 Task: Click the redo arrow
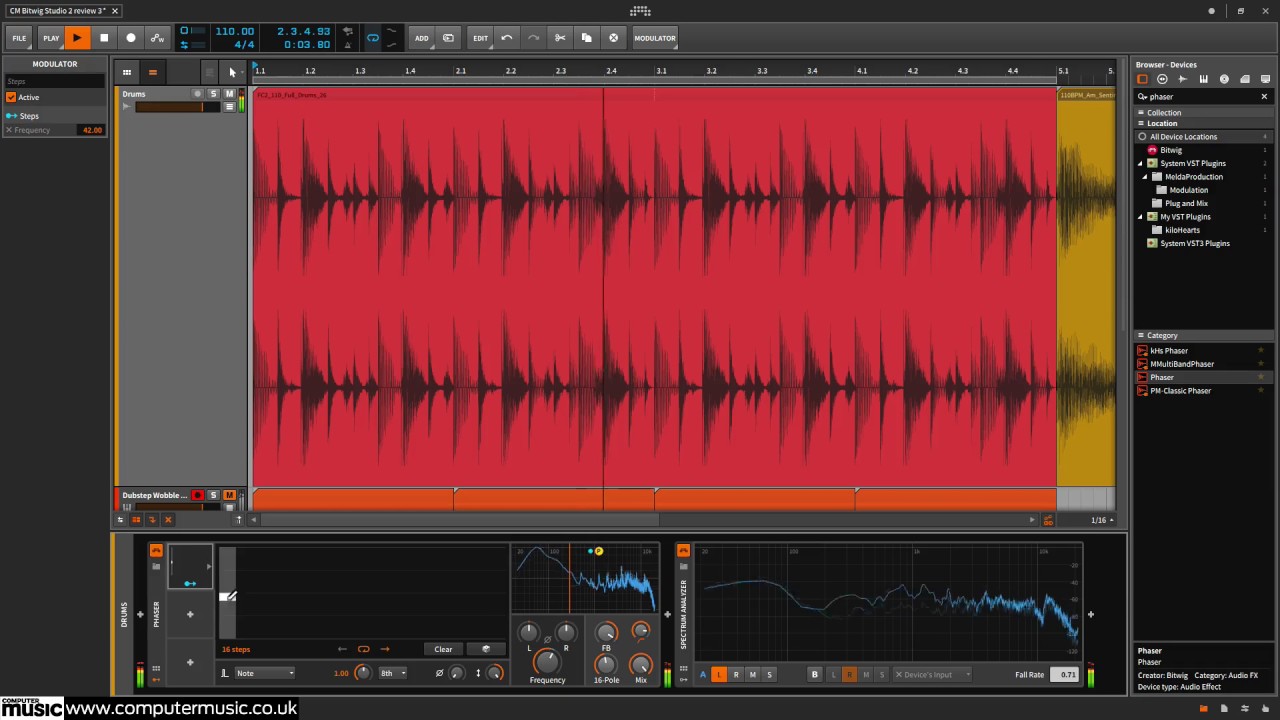[x=534, y=38]
